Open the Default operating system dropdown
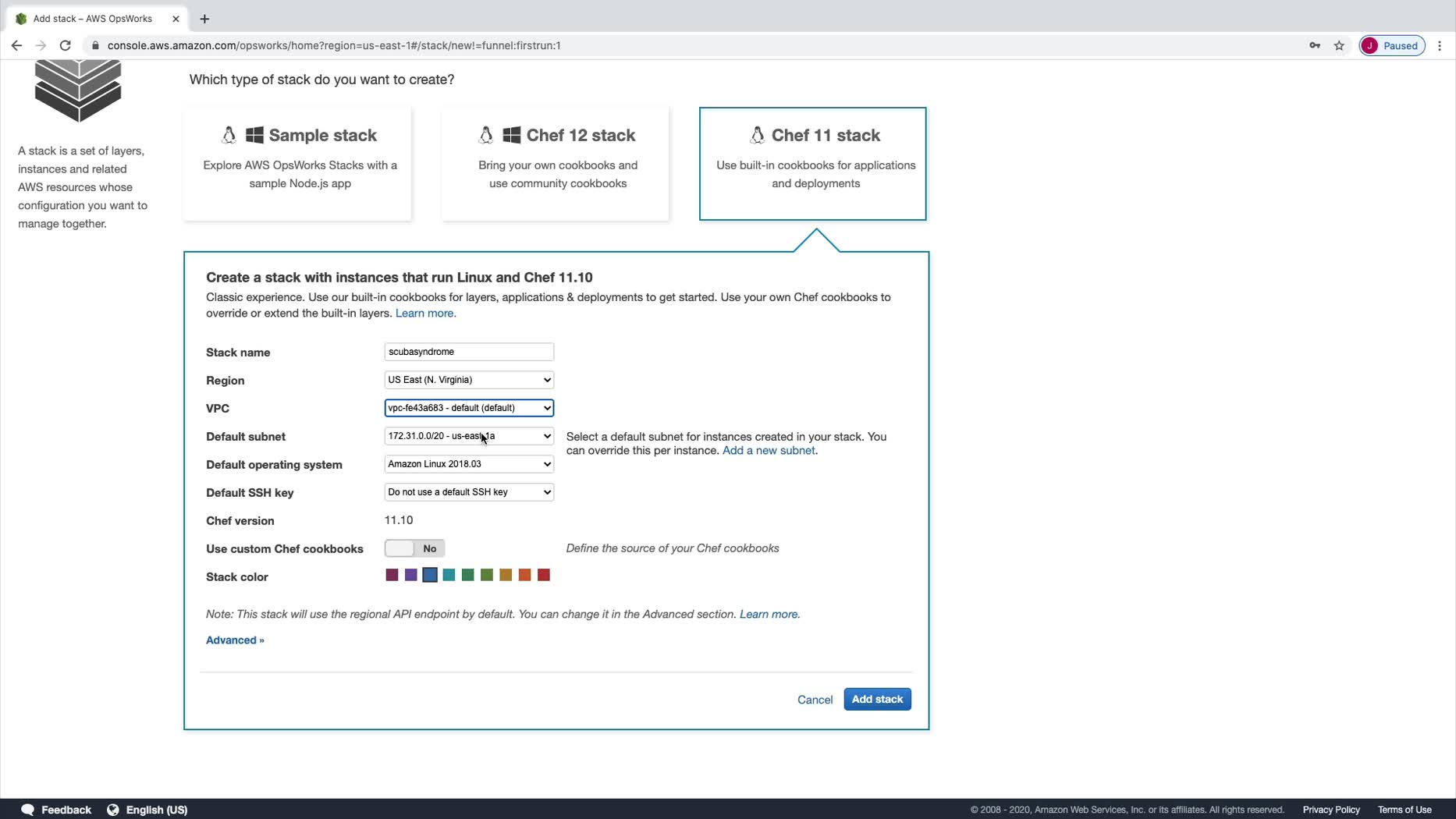1456x819 pixels. point(469,464)
